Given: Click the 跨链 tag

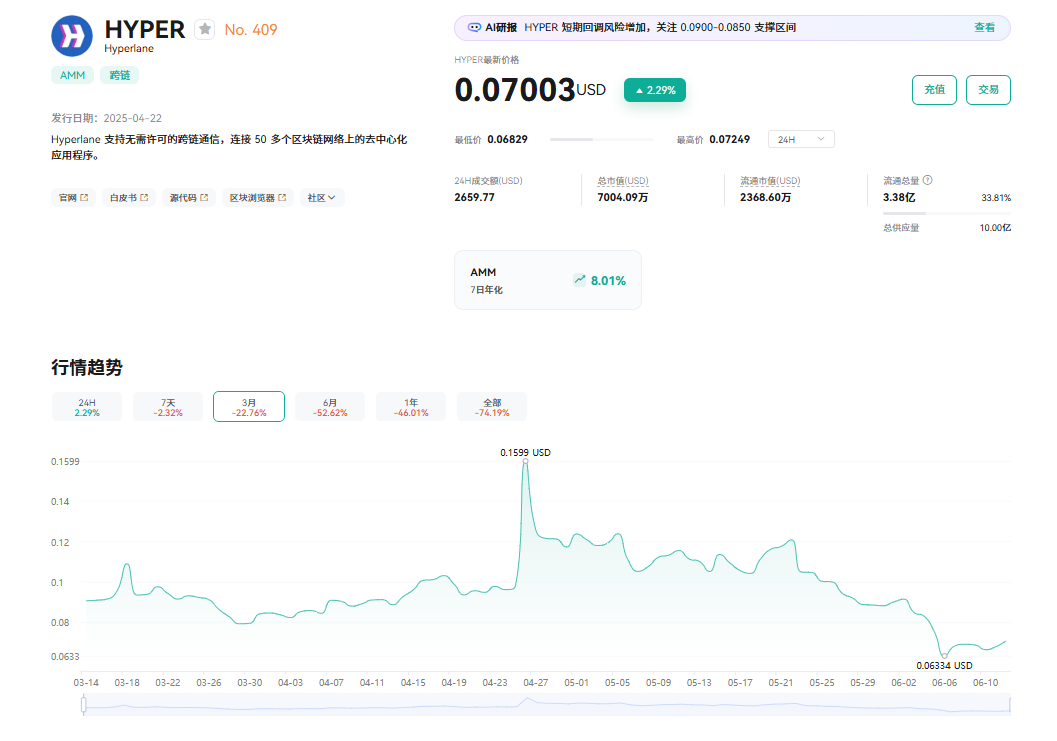Looking at the screenshot, I should click(x=119, y=75).
